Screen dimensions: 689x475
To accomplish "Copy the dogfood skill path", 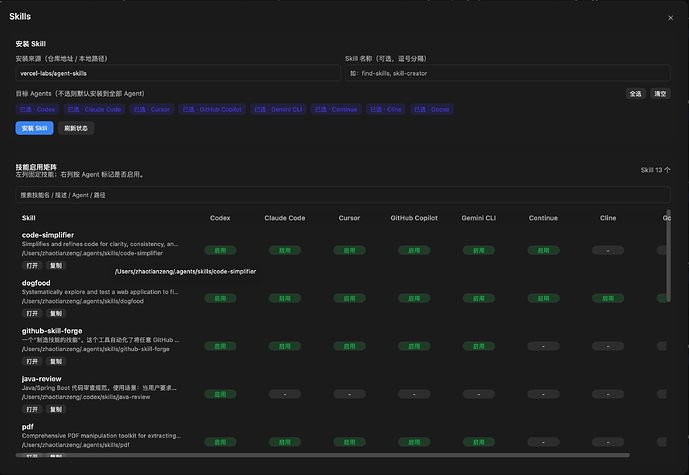I will (x=56, y=313).
